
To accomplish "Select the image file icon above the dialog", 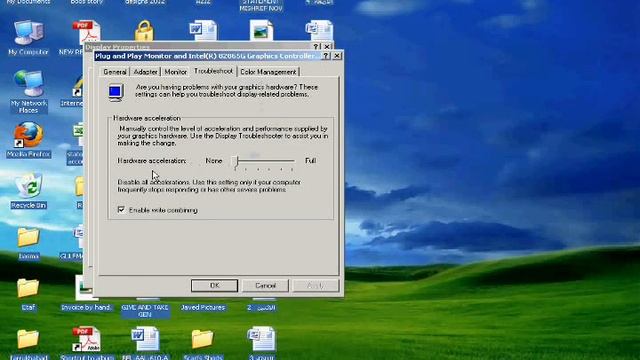I will [261, 31].
